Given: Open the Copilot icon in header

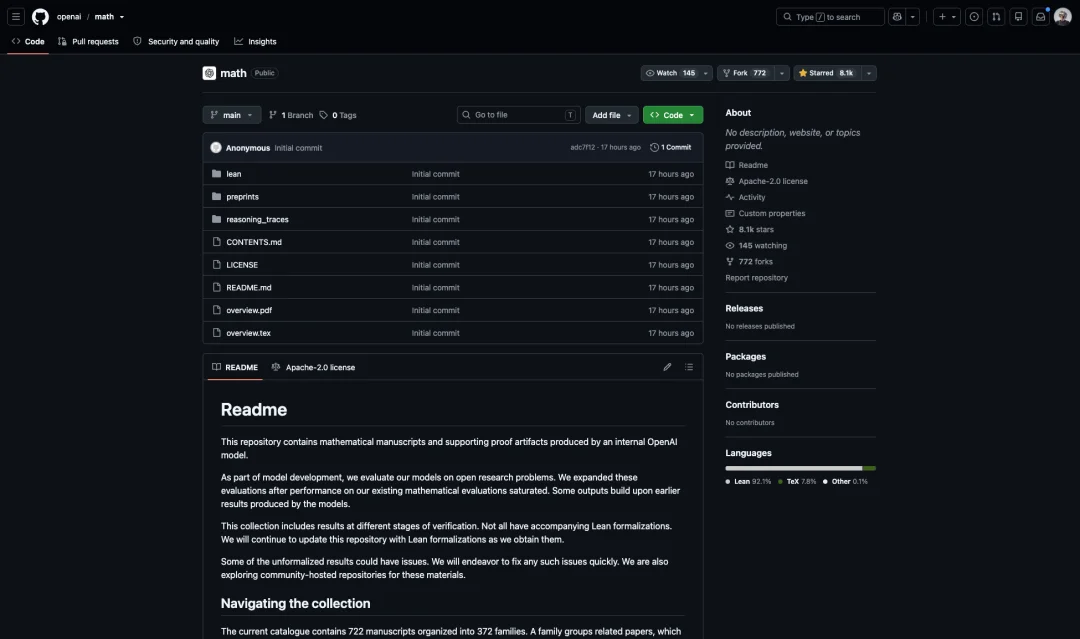Looking at the screenshot, I should tap(897, 17).
